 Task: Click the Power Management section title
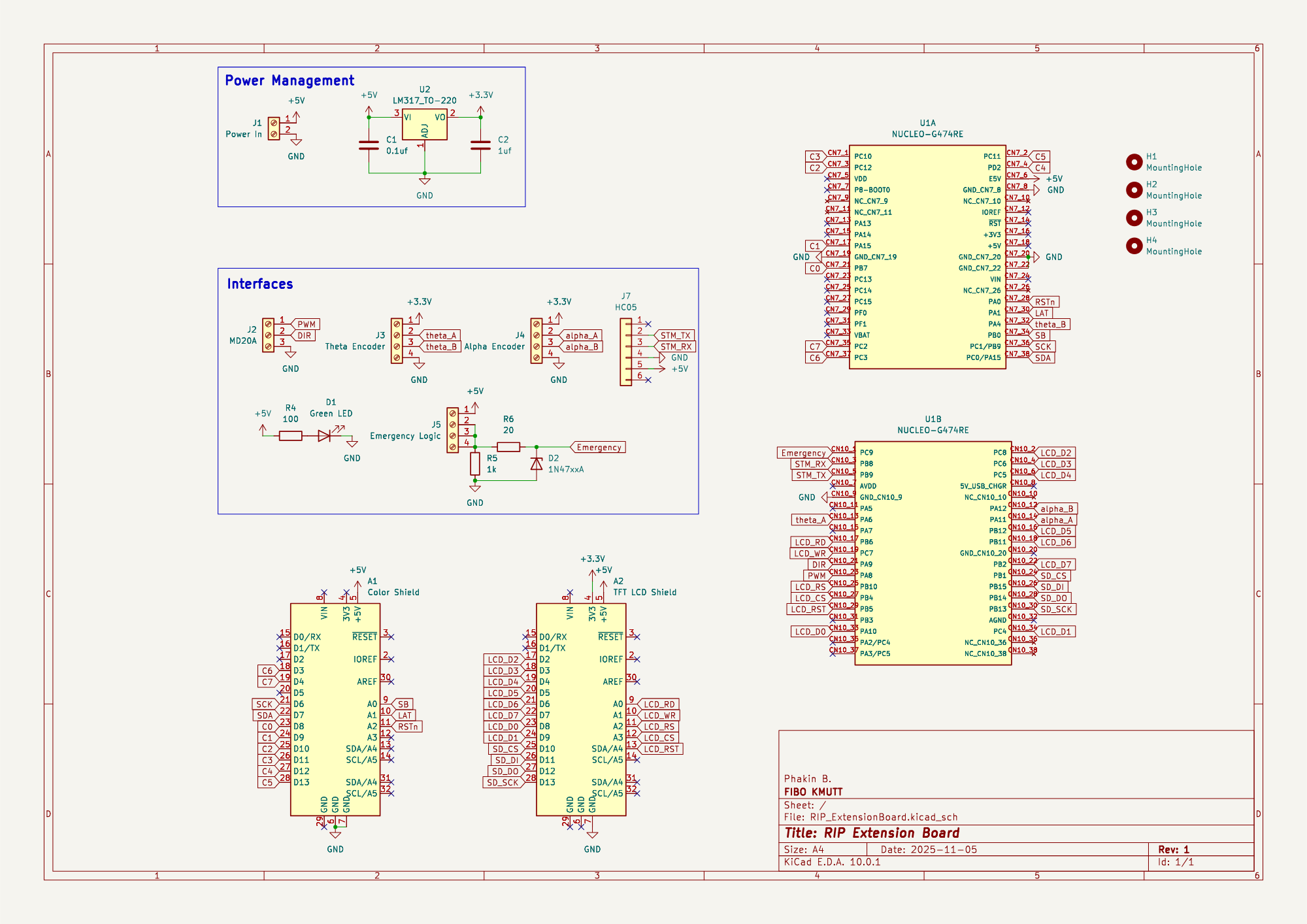click(290, 80)
